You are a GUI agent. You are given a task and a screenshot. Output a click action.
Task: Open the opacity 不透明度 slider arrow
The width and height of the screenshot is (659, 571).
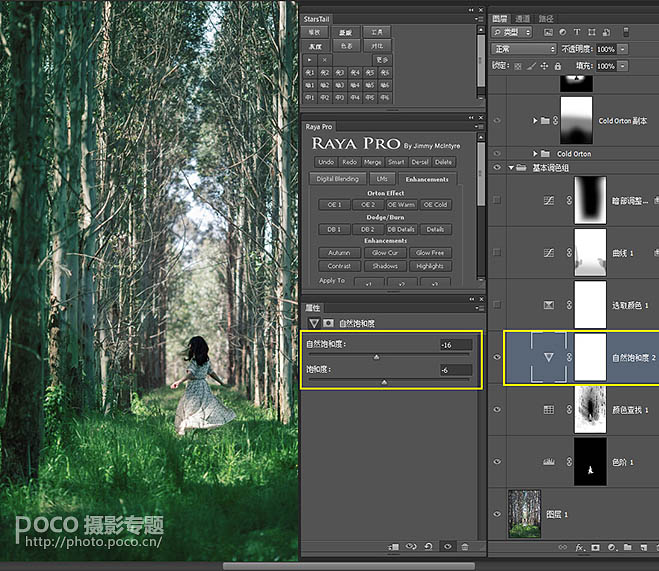point(623,49)
